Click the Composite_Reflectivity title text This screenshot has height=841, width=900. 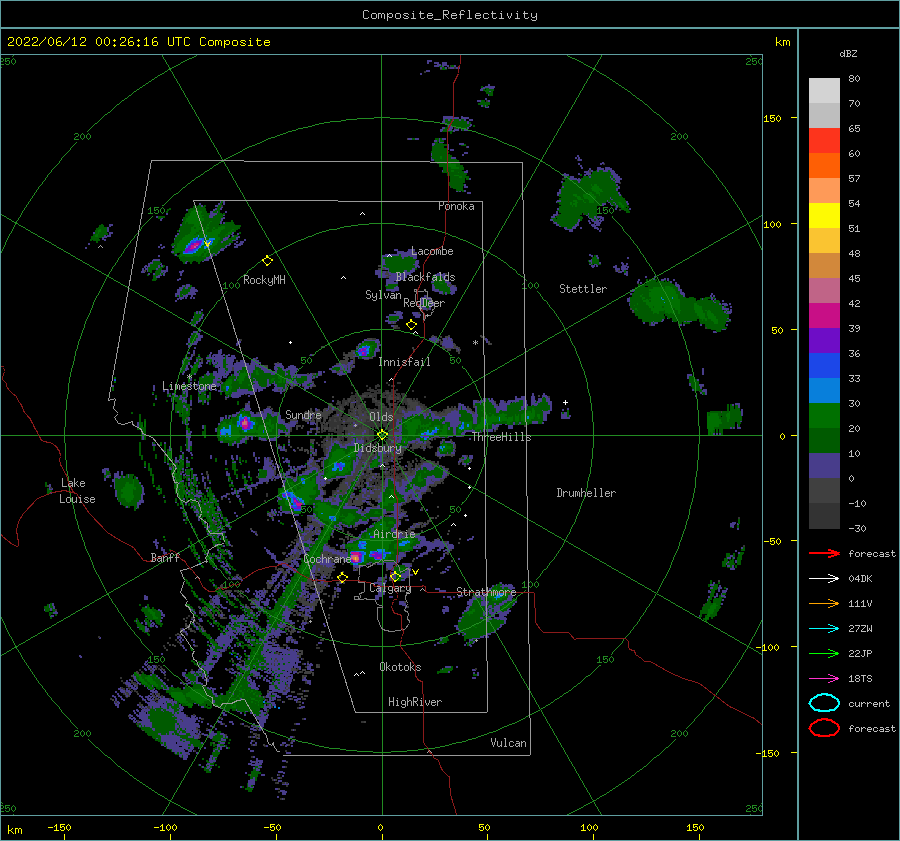tap(450, 15)
